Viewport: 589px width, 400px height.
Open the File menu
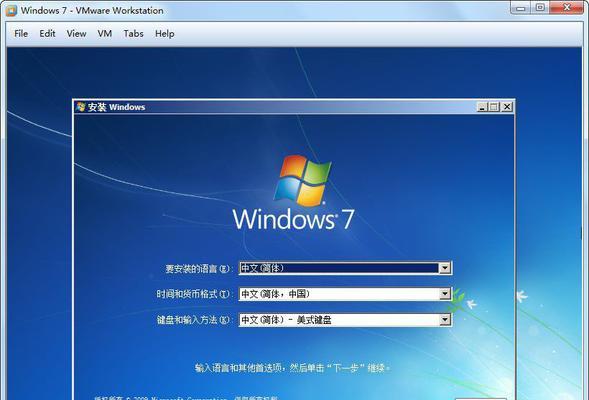tap(21, 34)
